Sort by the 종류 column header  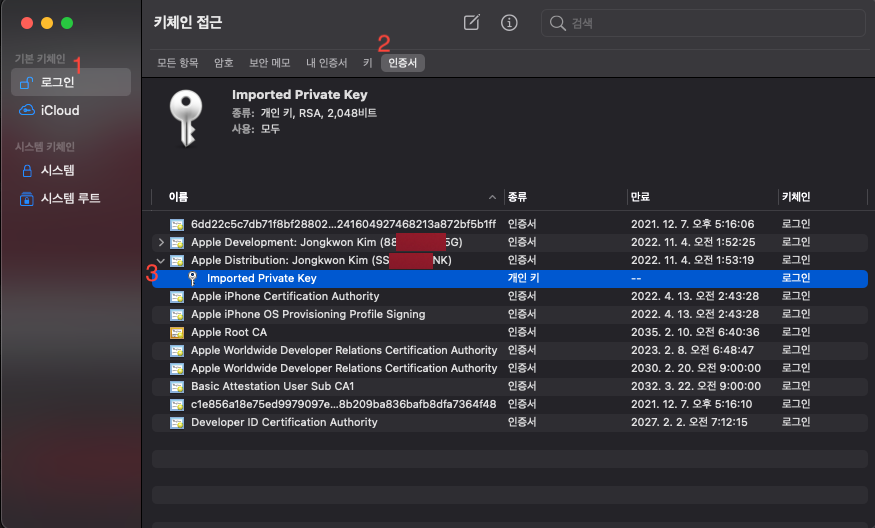click(517, 197)
